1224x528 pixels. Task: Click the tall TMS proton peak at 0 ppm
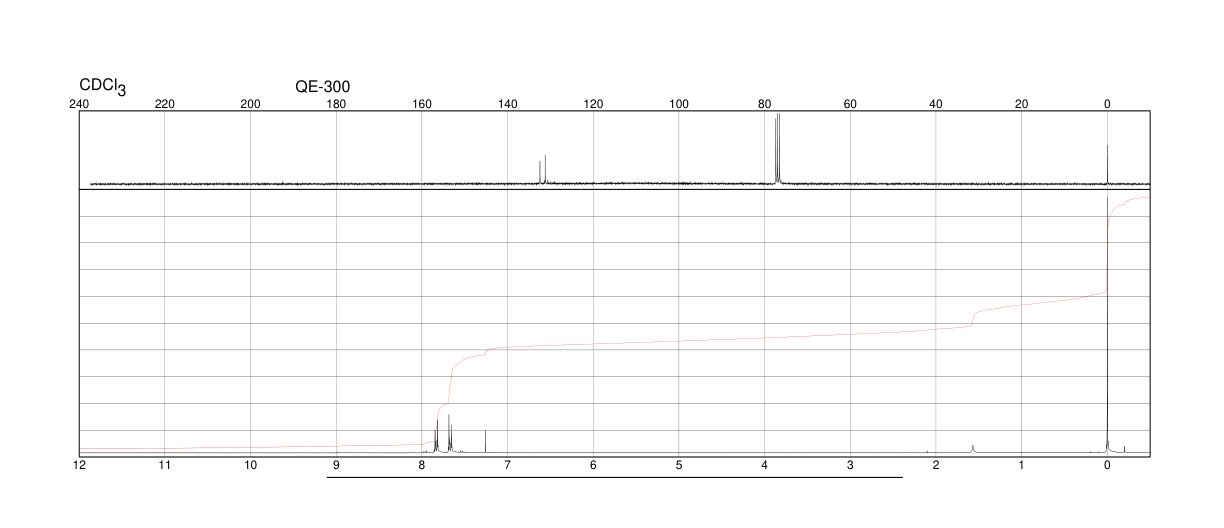pyautogui.click(x=1107, y=325)
